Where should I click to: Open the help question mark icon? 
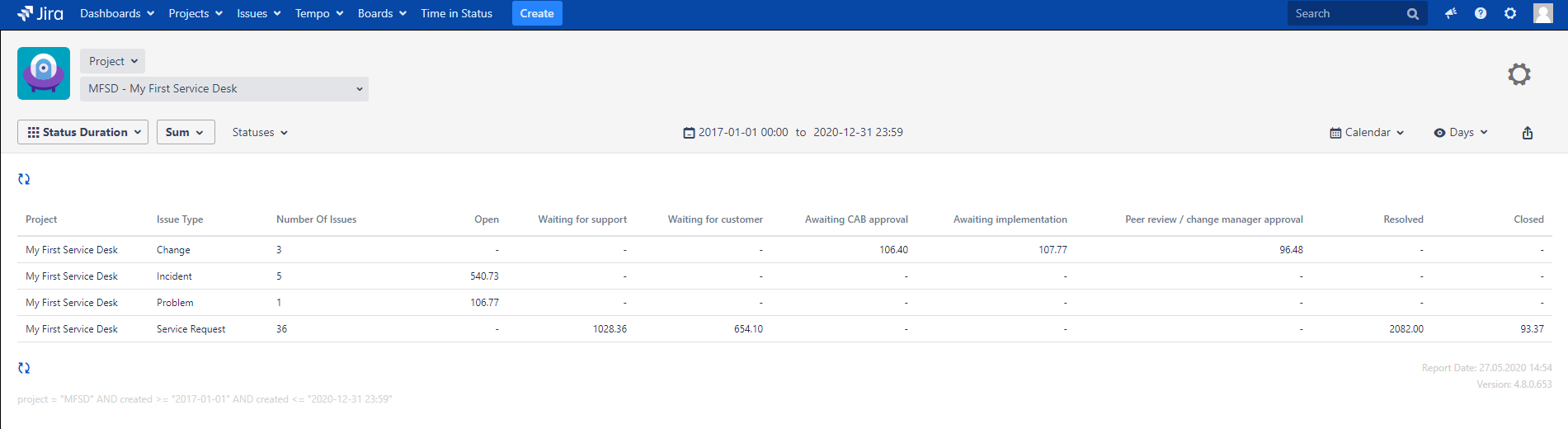(x=1481, y=13)
